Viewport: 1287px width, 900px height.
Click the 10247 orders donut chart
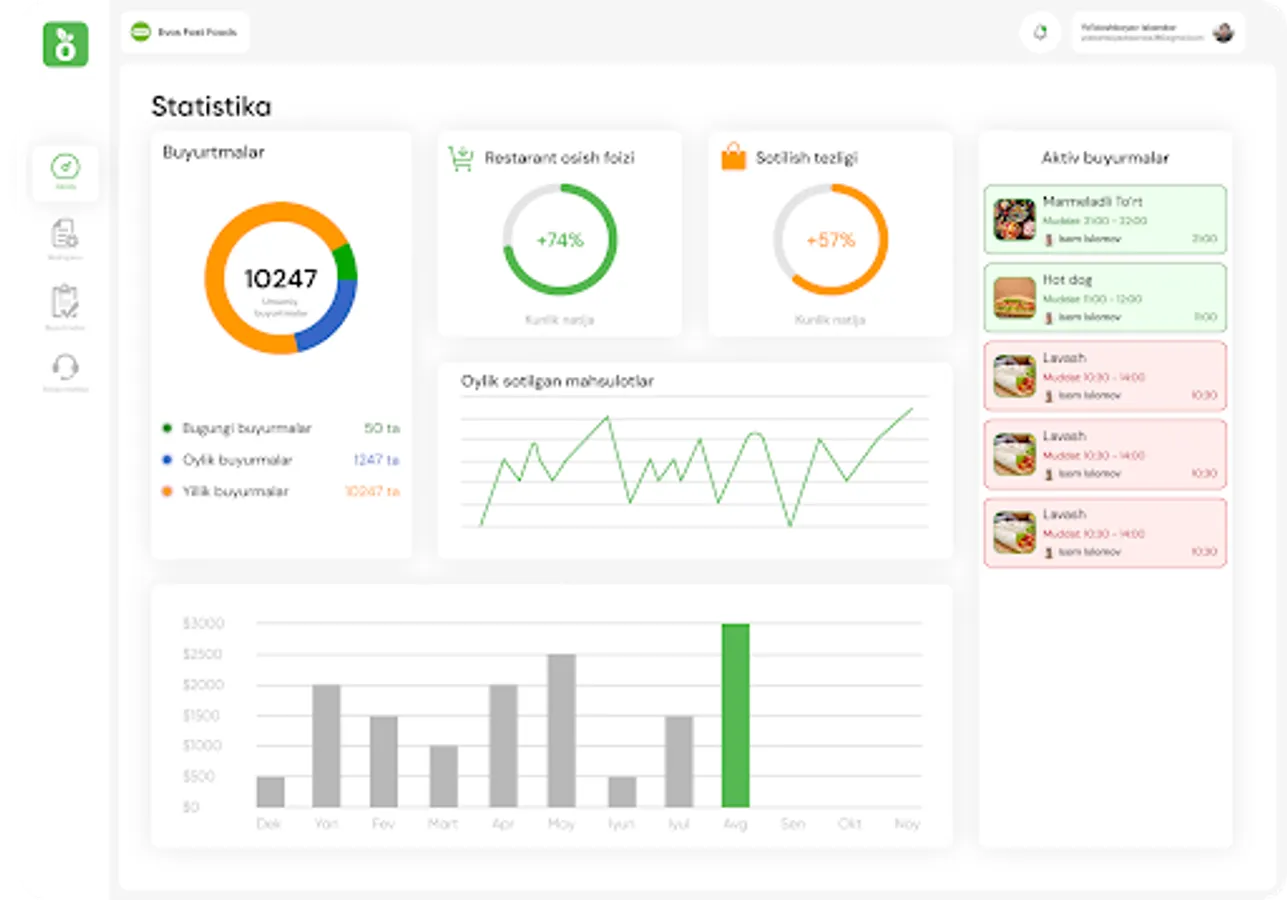pyautogui.click(x=281, y=278)
